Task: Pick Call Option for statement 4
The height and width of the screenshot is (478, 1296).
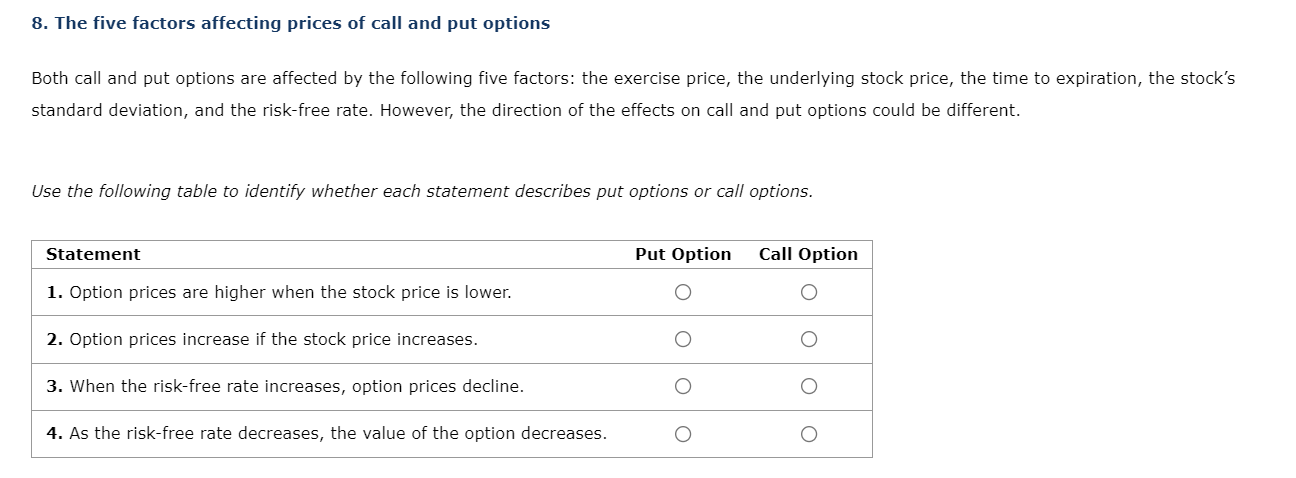Action: [x=808, y=433]
